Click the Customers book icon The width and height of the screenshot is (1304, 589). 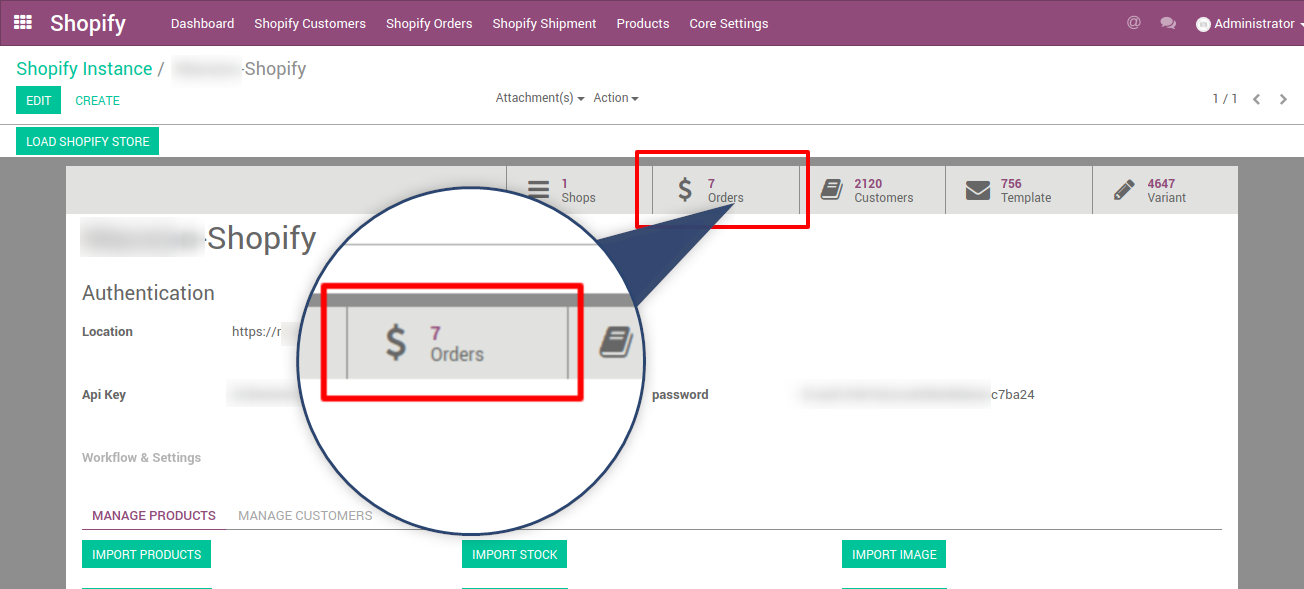831,190
